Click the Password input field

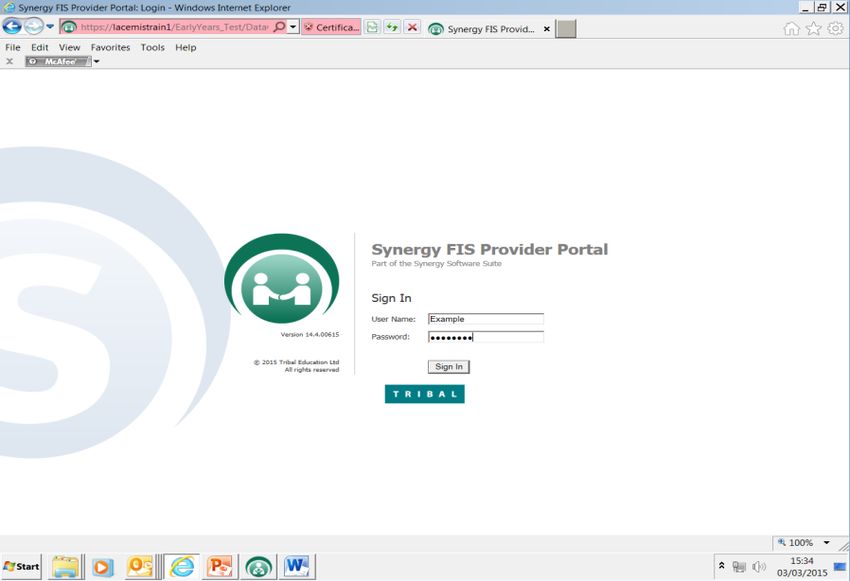point(486,337)
